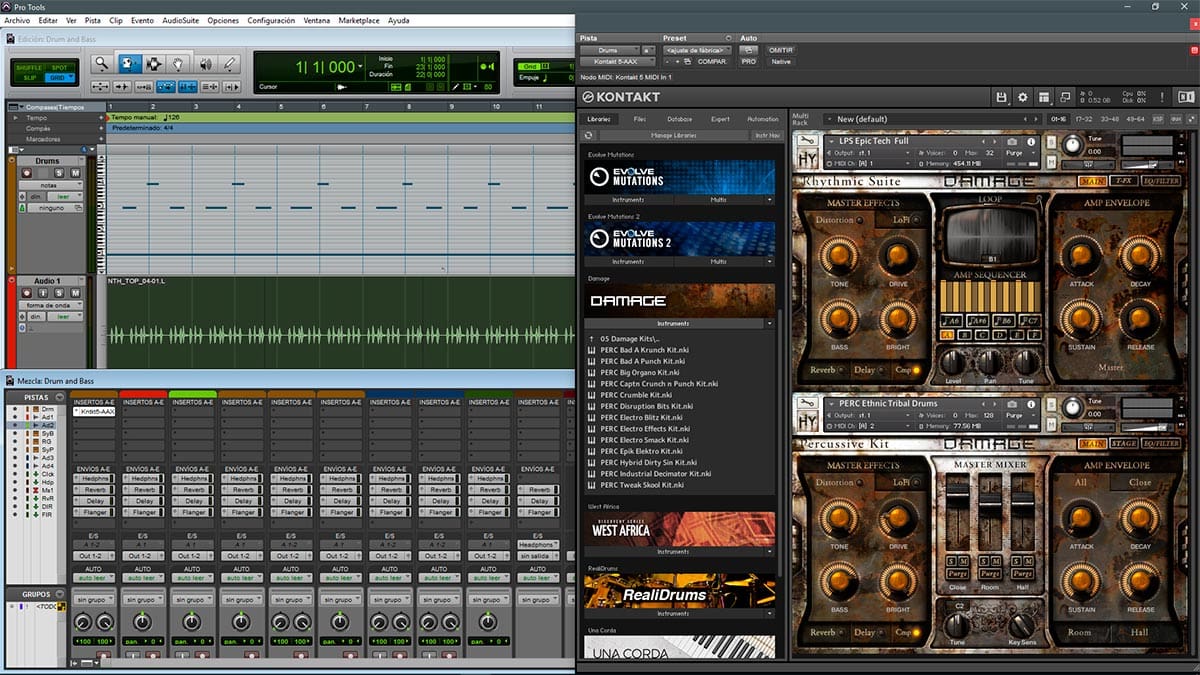Switch to Kontakt Automation tab
Screen dimensions: 1200x675
(x=762, y=119)
